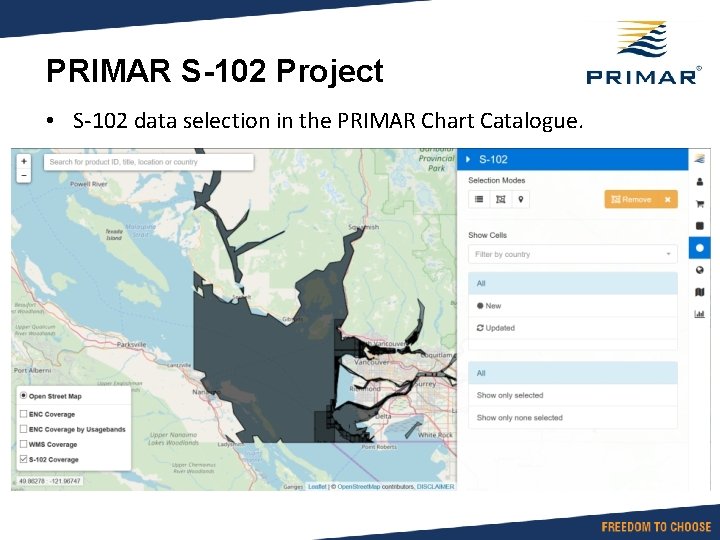Zoom out on the map
This screenshot has width=720, height=540.
tap(24, 175)
